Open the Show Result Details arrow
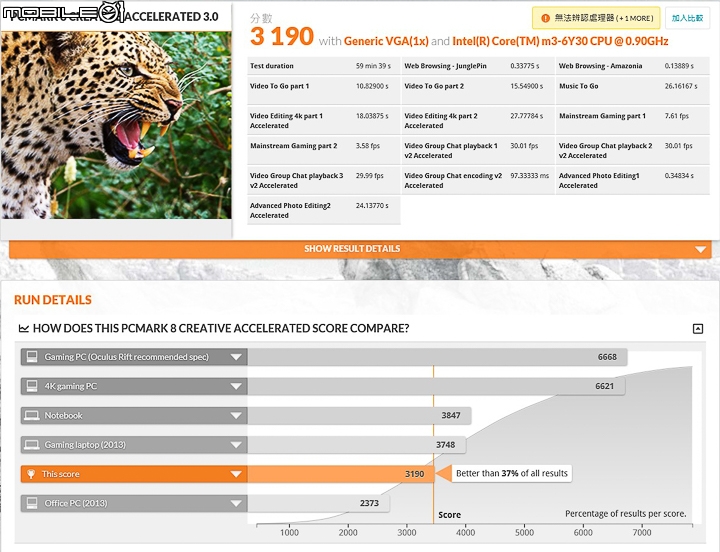Viewport: 720px width, 552px height. pos(700,249)
